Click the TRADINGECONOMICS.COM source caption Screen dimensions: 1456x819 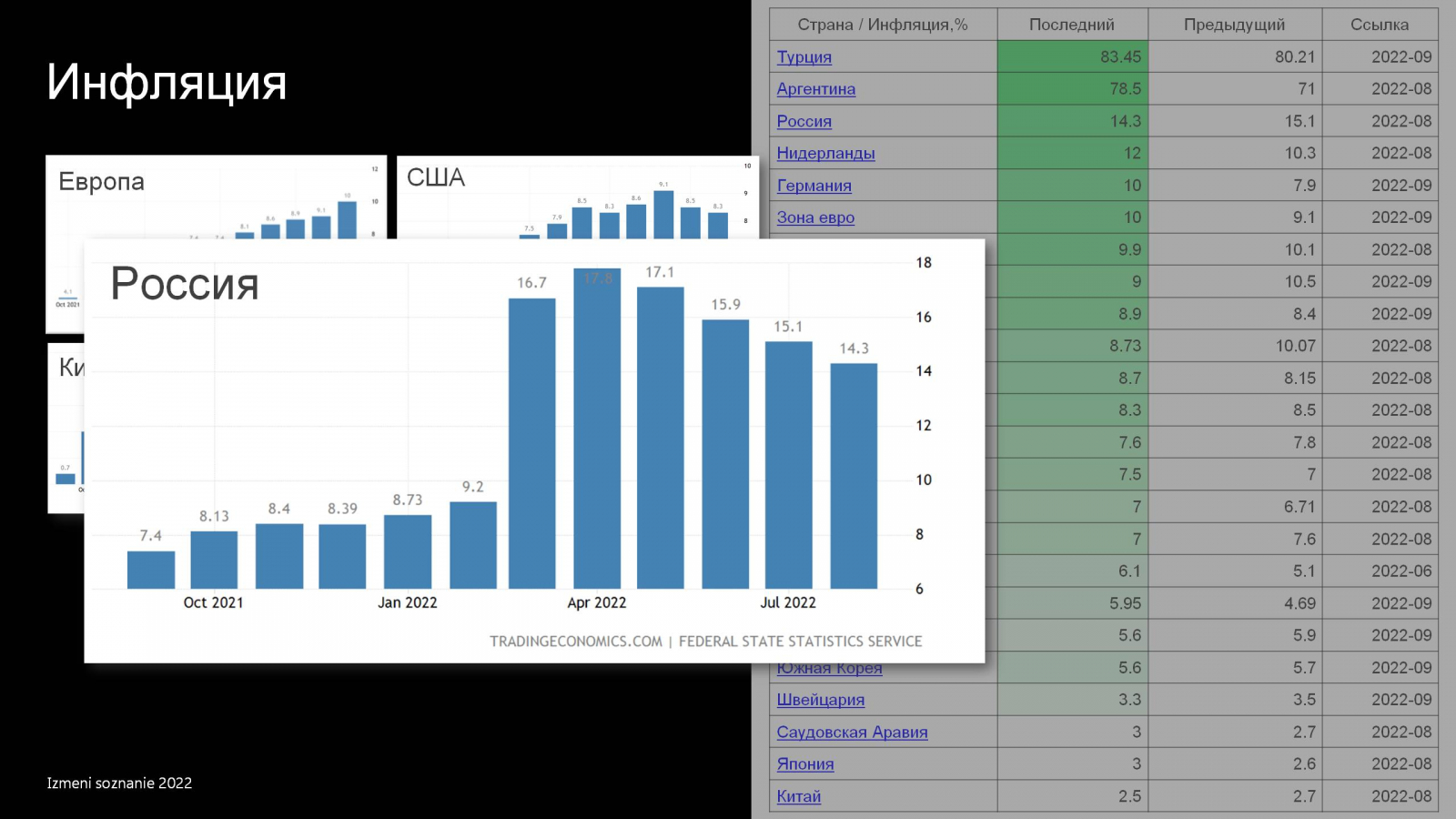pyautogui.click(x=705, y=642)
